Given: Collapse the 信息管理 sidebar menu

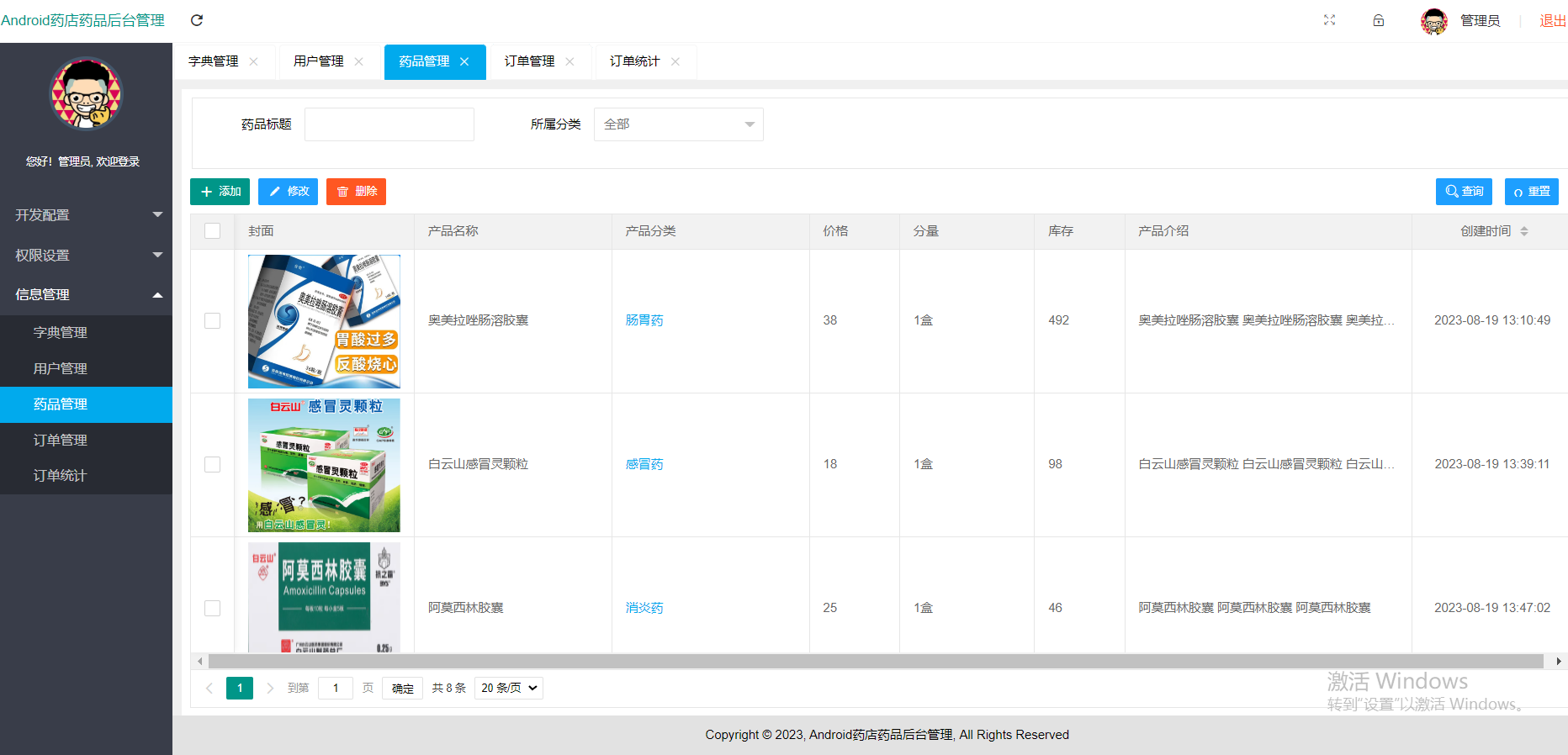Looking at the screenshot, I should pos(86,295).
